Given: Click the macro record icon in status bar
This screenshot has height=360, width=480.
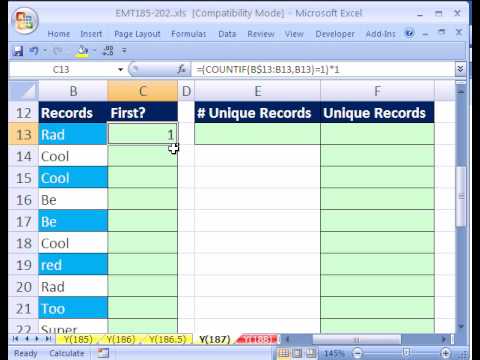Looking at the screenshot, I should (x=103, y=353).
